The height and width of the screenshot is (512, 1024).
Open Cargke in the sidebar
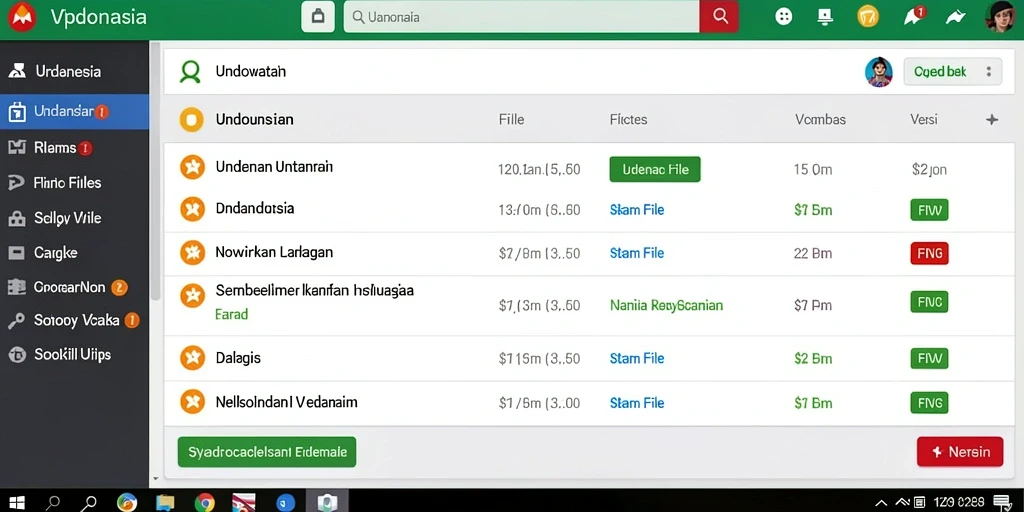point(74,253)
